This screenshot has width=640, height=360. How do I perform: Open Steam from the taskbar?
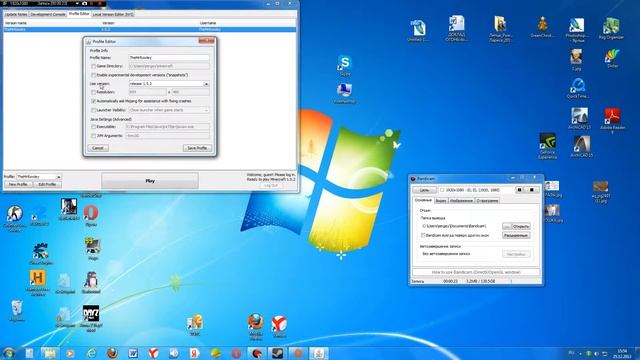click(x=278, y=353)
